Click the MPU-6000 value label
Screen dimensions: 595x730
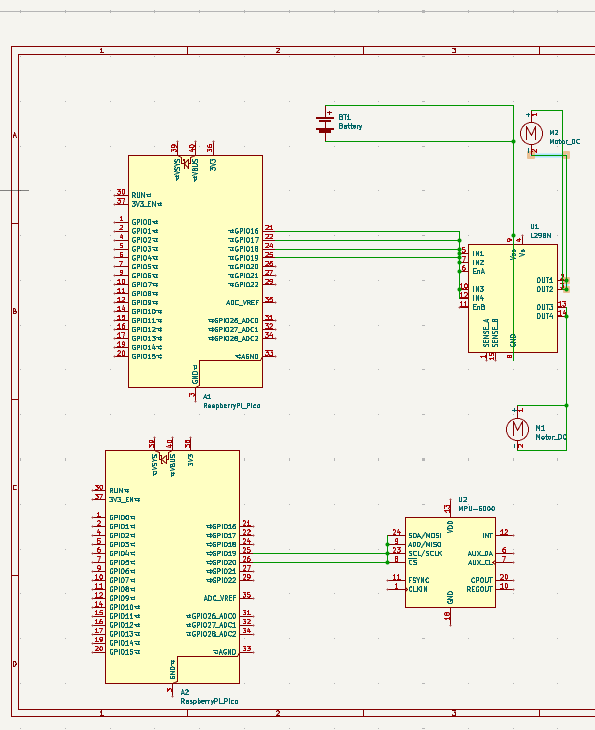coord(476,508)
